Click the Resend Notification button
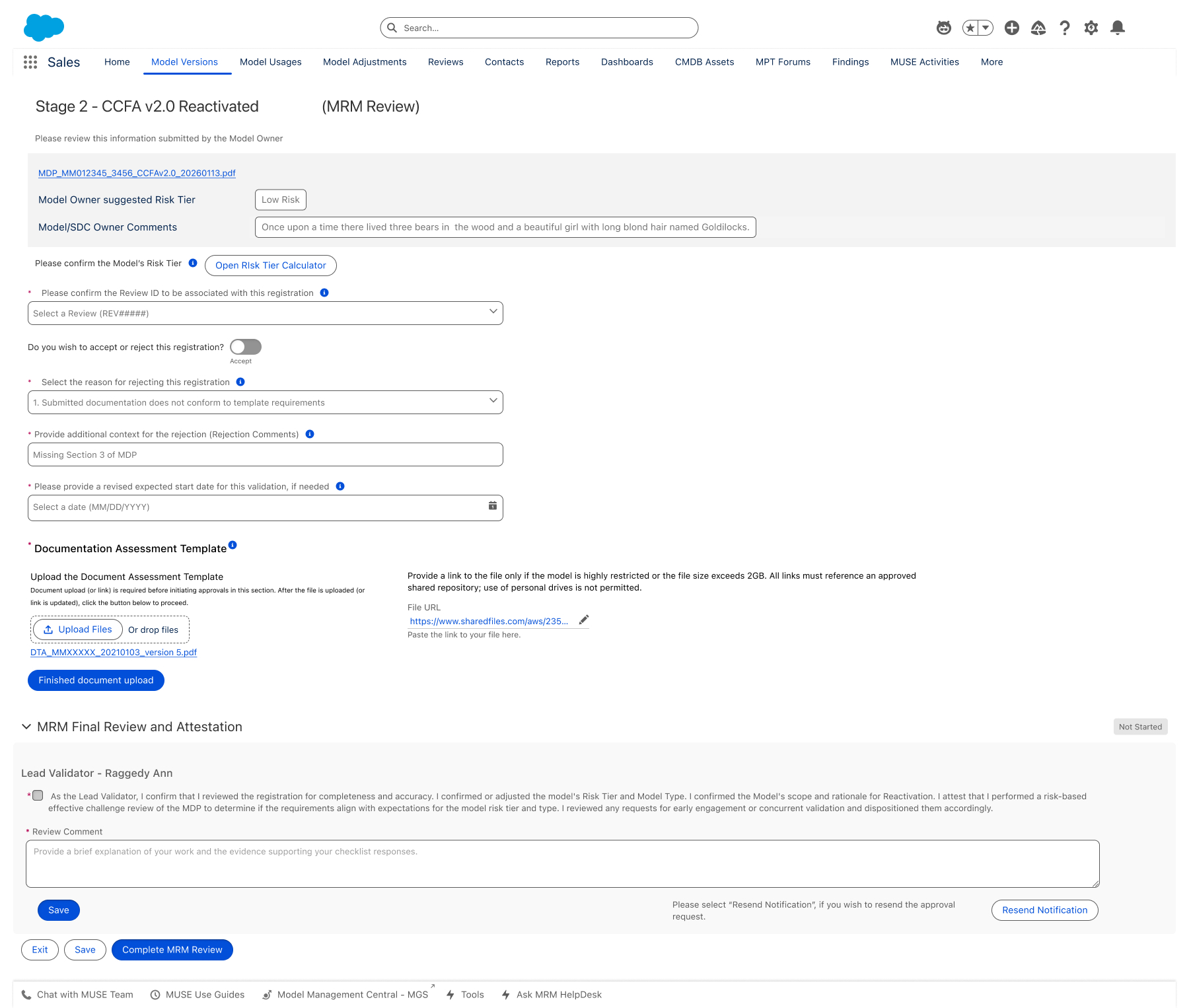This screenshot has height=1008, width=1189. click(x=1045, y=910)
